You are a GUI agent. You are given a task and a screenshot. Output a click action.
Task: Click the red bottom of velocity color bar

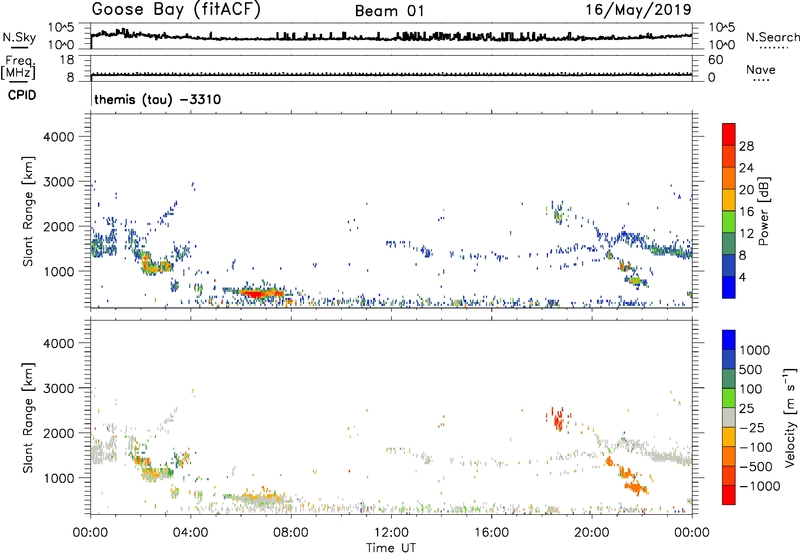coord(729,495)
